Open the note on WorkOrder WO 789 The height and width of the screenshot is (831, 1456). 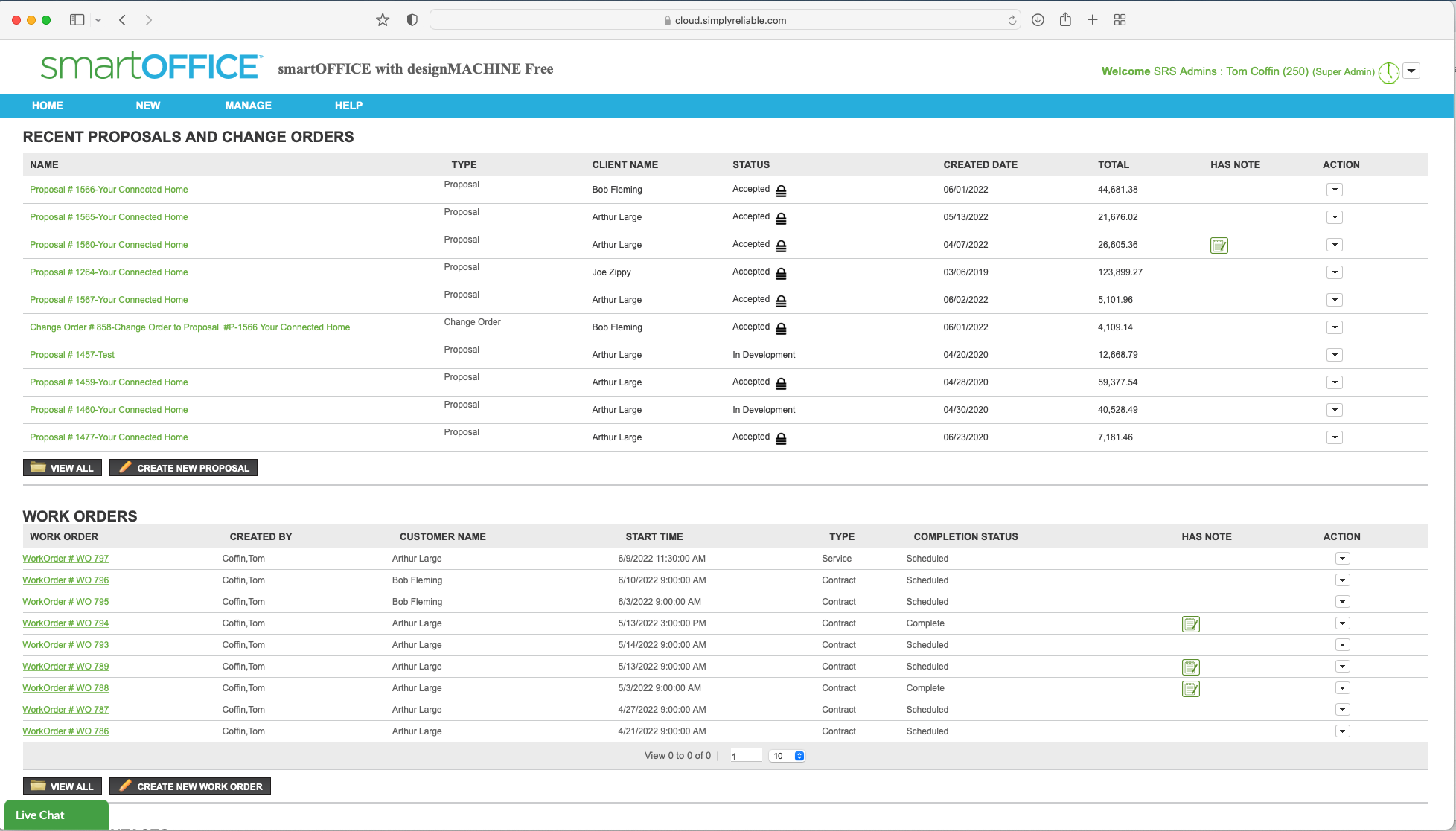[1190, 667]
